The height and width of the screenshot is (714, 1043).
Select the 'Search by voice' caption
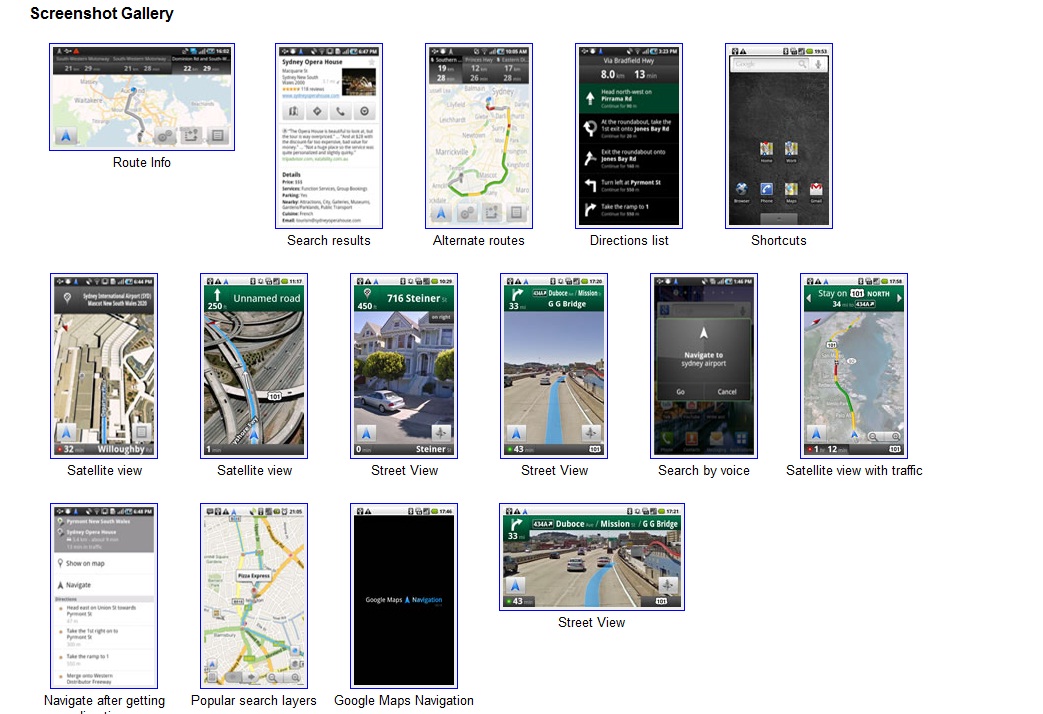tap(704, 470)
